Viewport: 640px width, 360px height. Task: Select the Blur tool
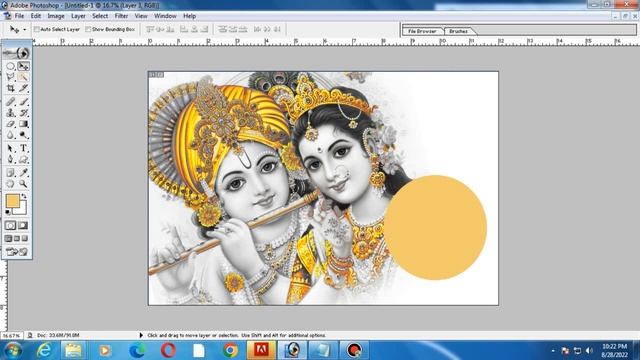click(11, 135)
